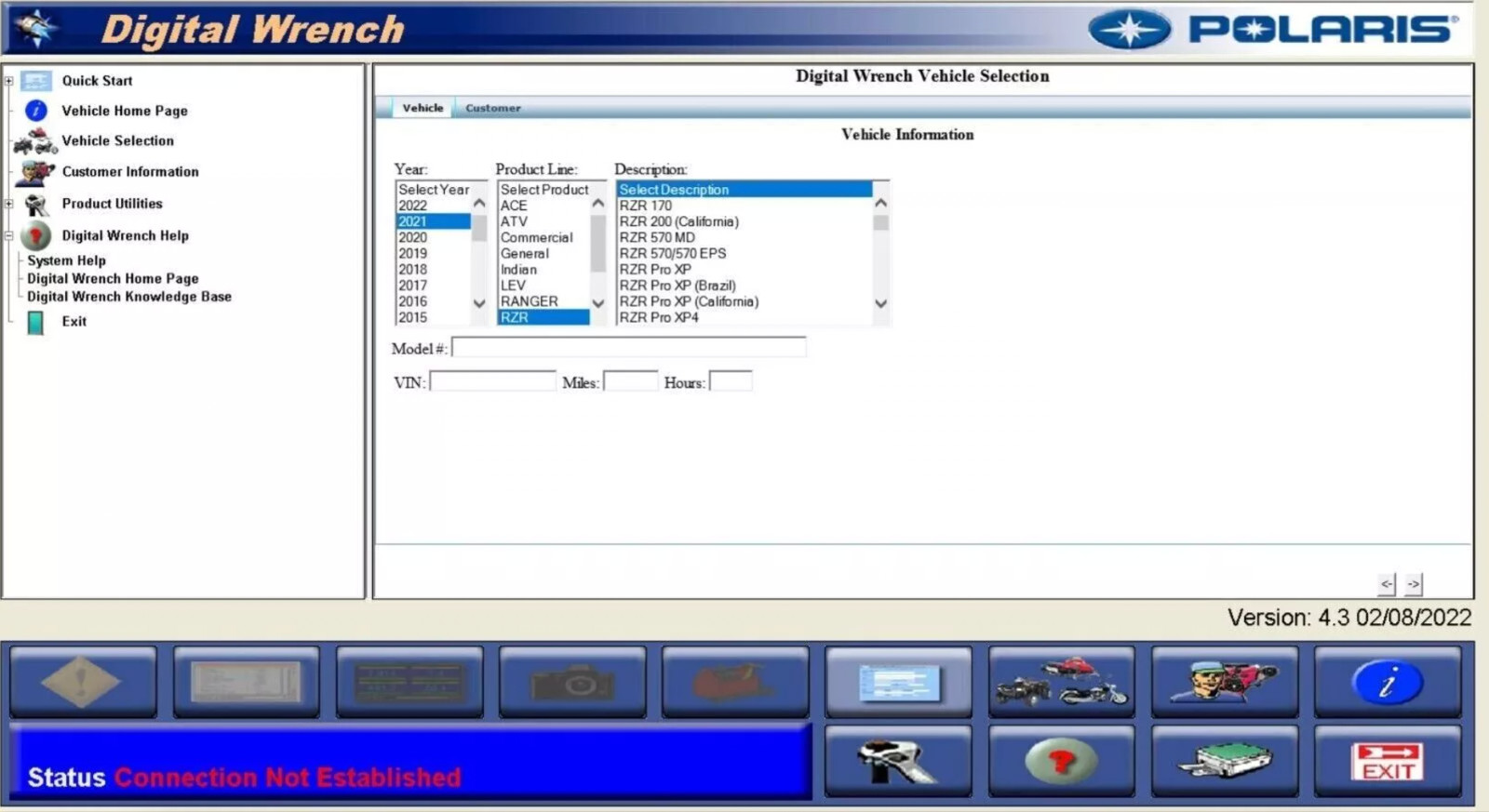Viewport: 1489px width, 812px height.
Task: Click the camera toolbar button
Action: point(572,682)
